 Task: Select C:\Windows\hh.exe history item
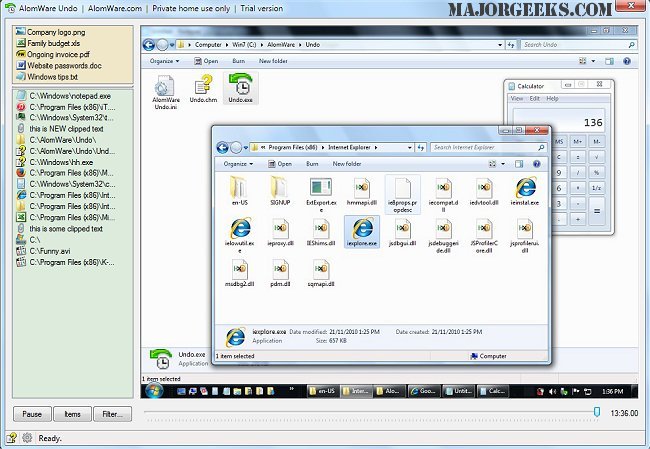(55, 162)
